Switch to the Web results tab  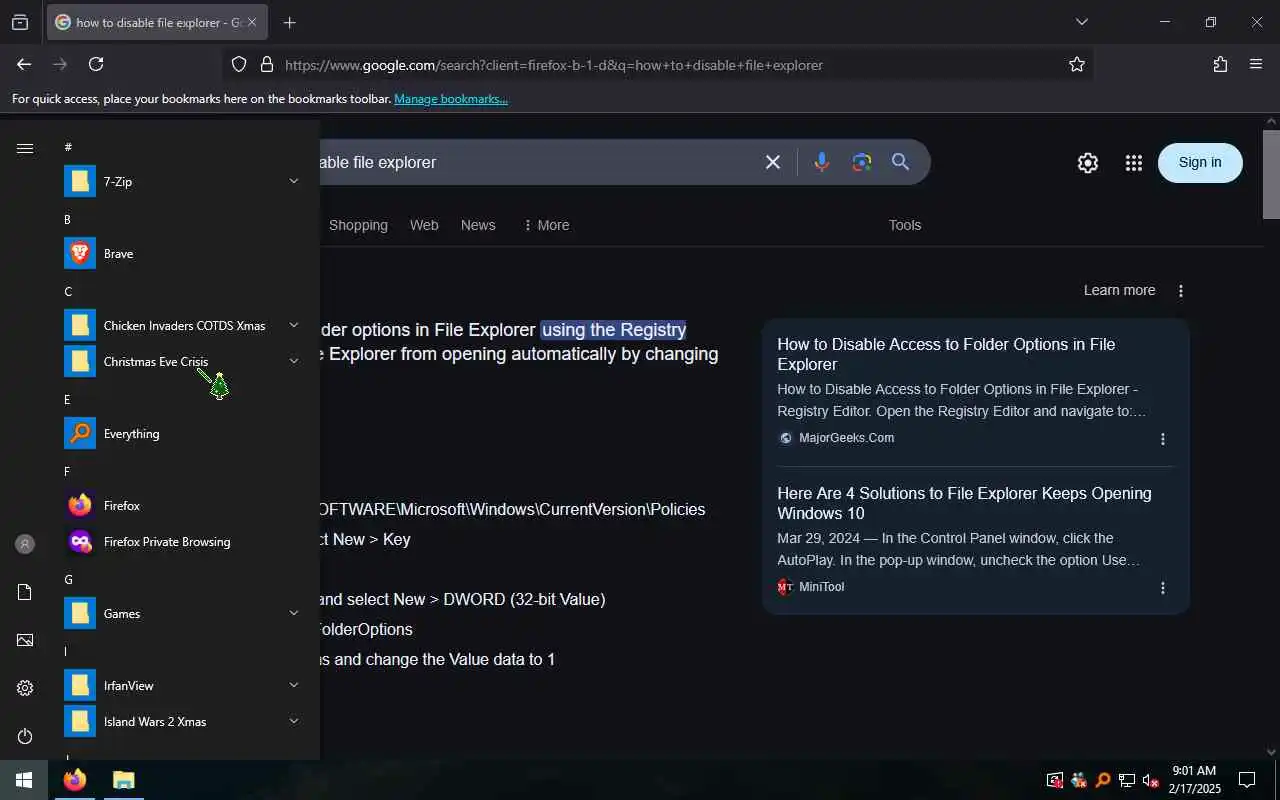coord(424,225)
